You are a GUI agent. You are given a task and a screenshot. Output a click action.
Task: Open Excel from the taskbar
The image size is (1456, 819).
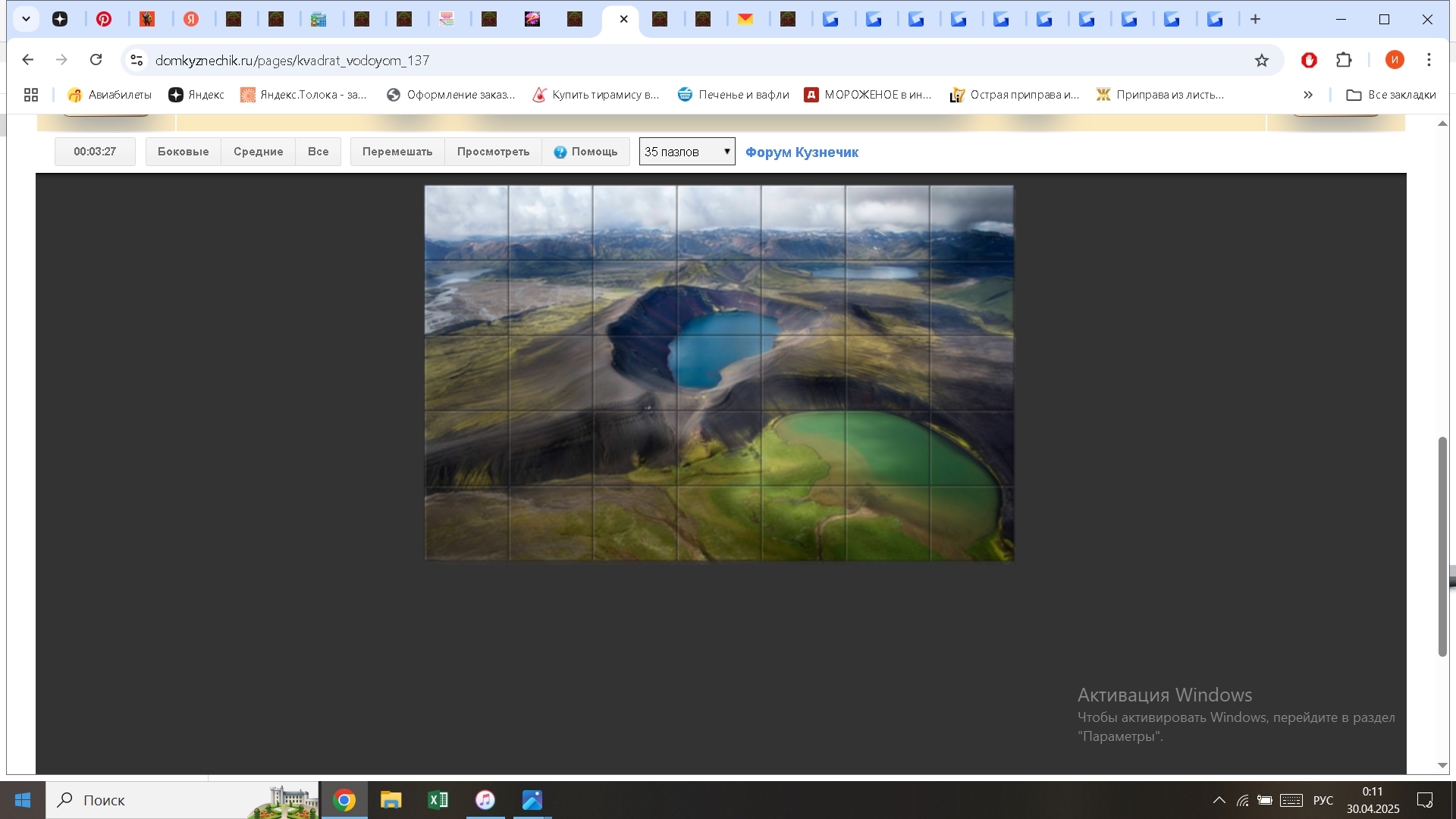point(438,800)
